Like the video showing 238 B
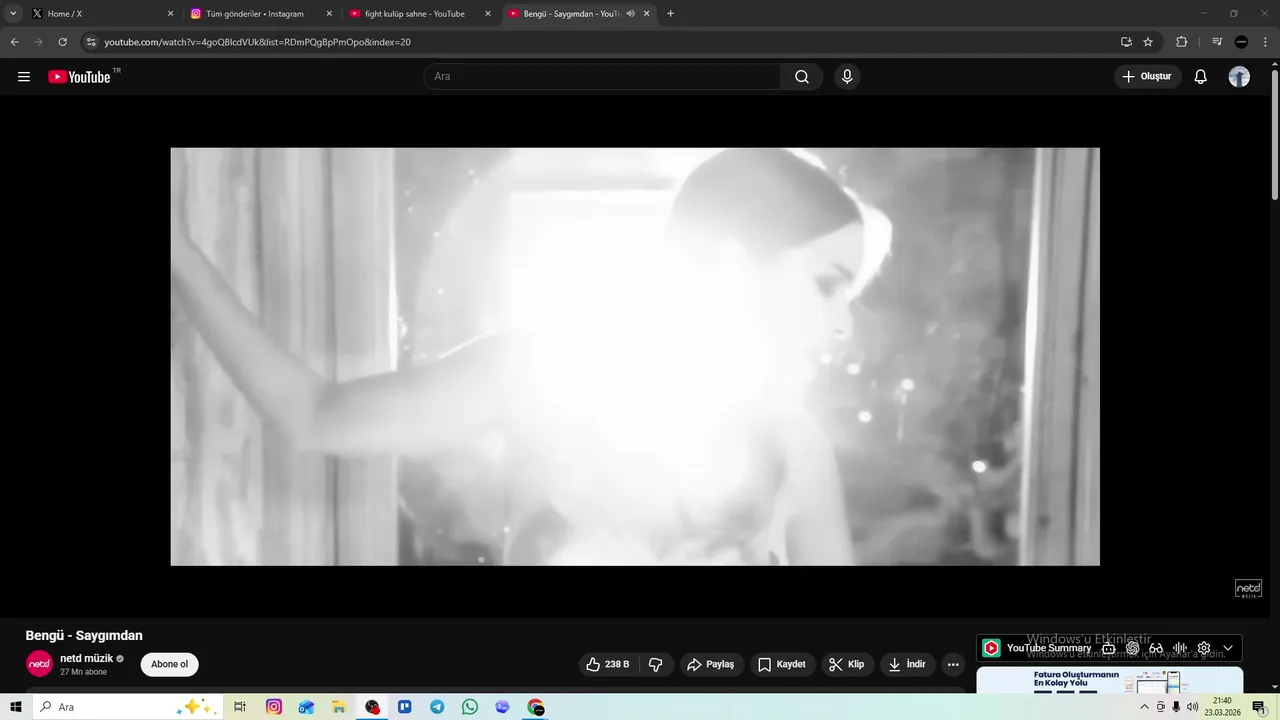Viewport: 1280px width, 720px height. 609,664
